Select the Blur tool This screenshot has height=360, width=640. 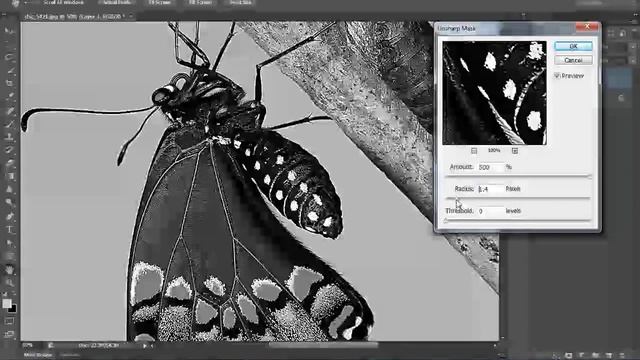[x=9, y=189]
